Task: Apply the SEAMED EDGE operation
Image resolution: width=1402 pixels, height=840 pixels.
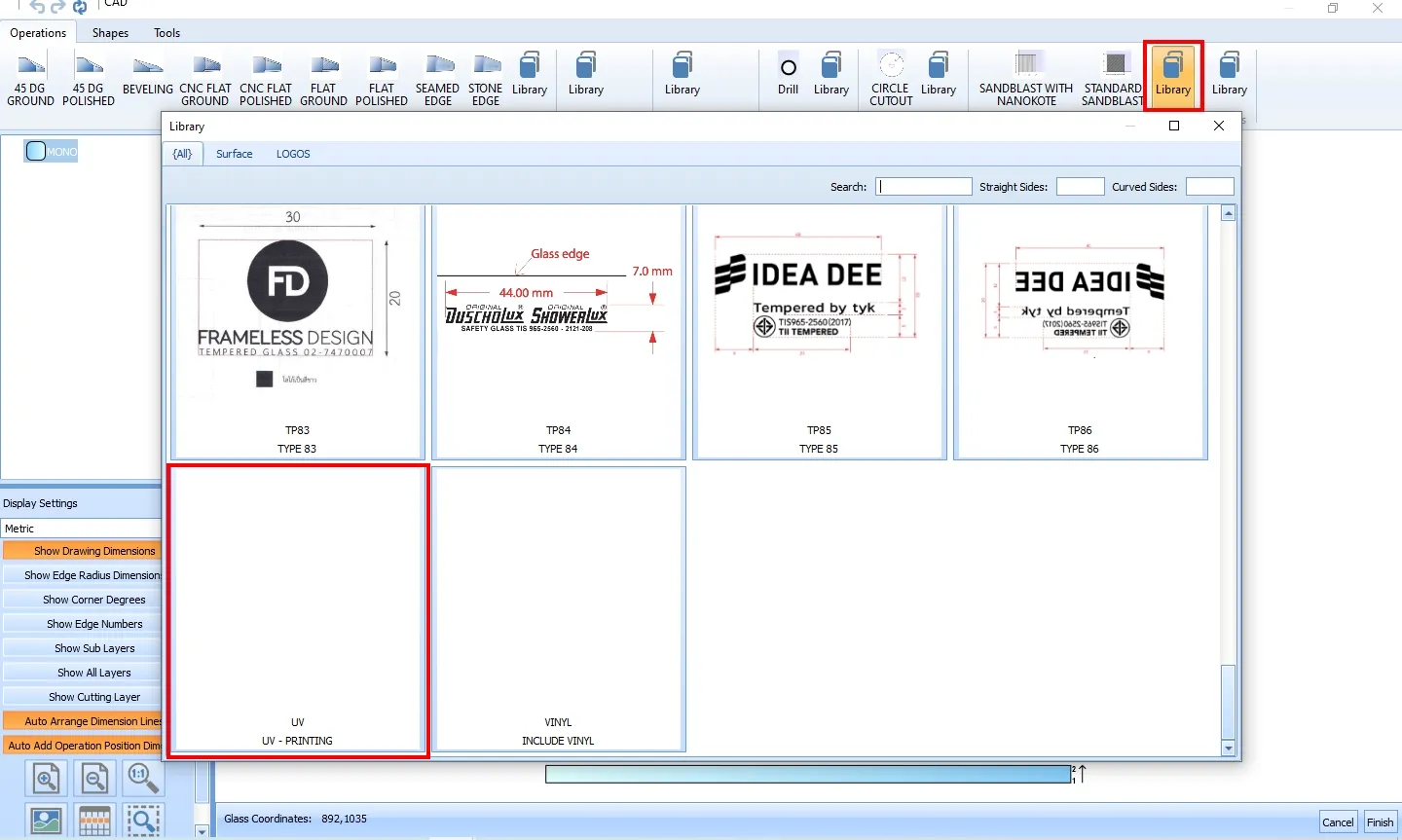Action: [438, 80]
